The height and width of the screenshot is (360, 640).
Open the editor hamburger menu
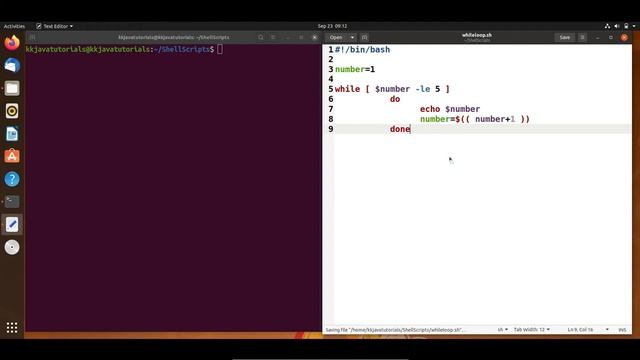click(582, 38)
